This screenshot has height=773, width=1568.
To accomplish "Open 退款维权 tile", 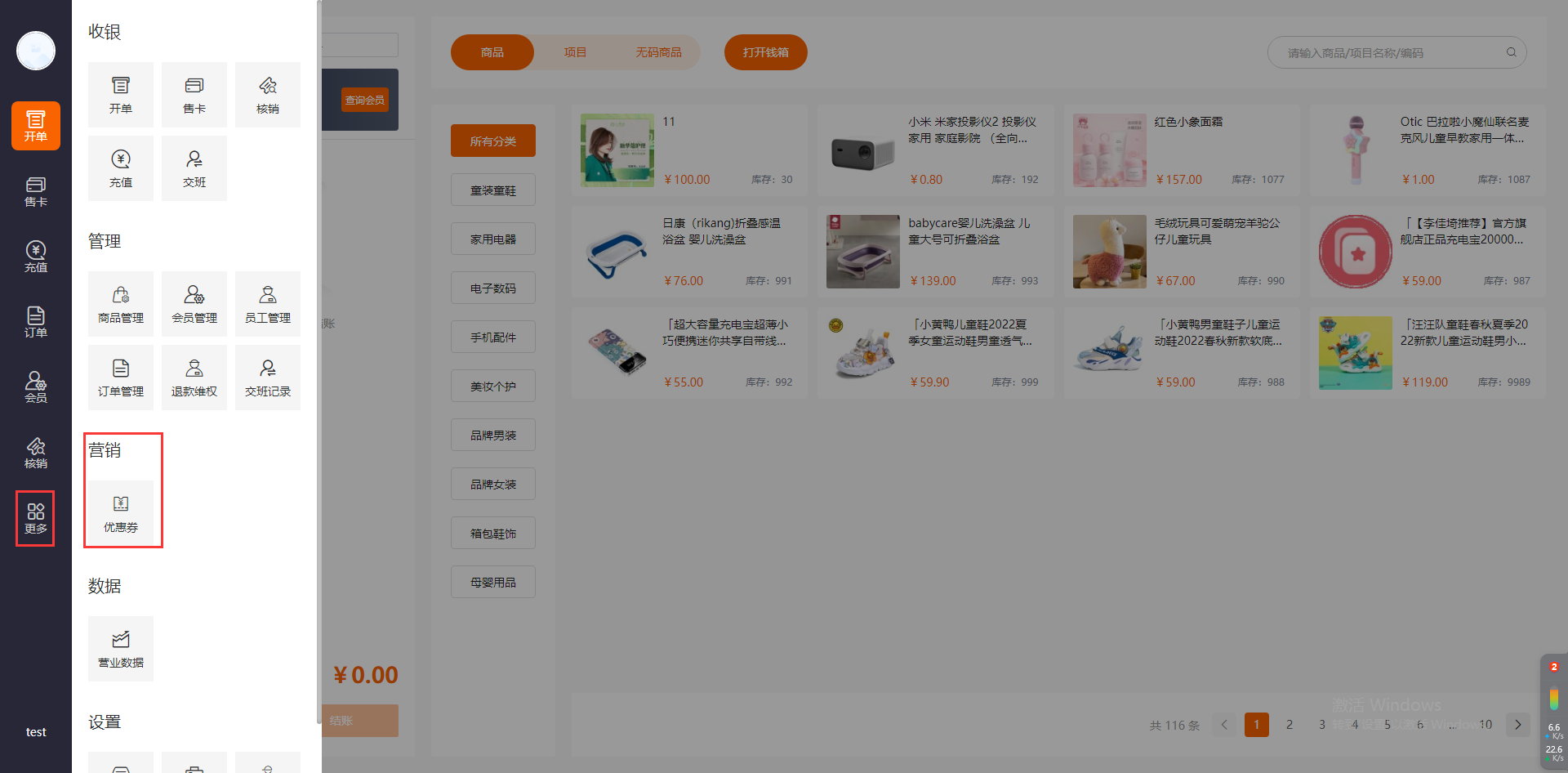I will click(194, 378).
